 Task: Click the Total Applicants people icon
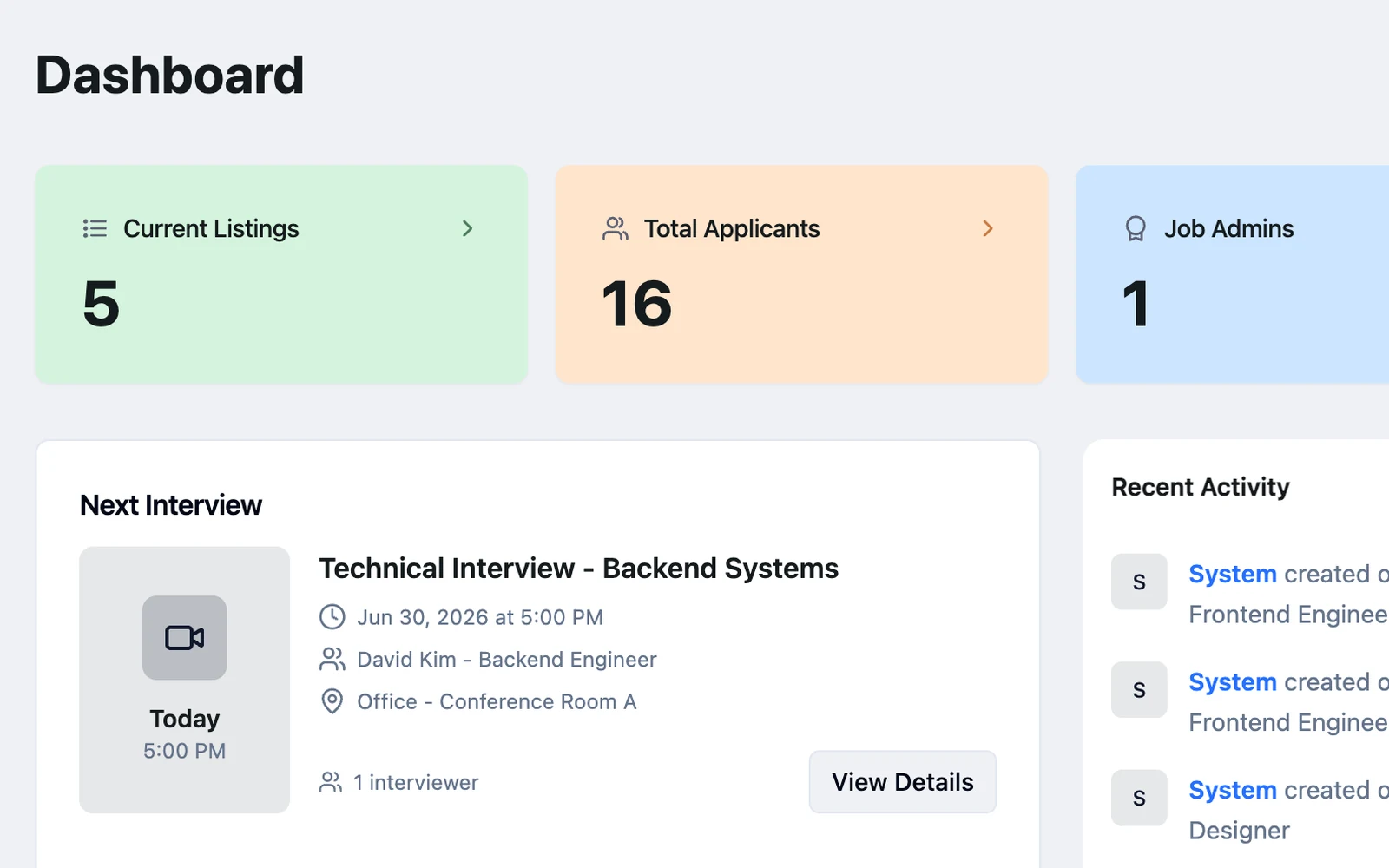[x=615, y=228]
